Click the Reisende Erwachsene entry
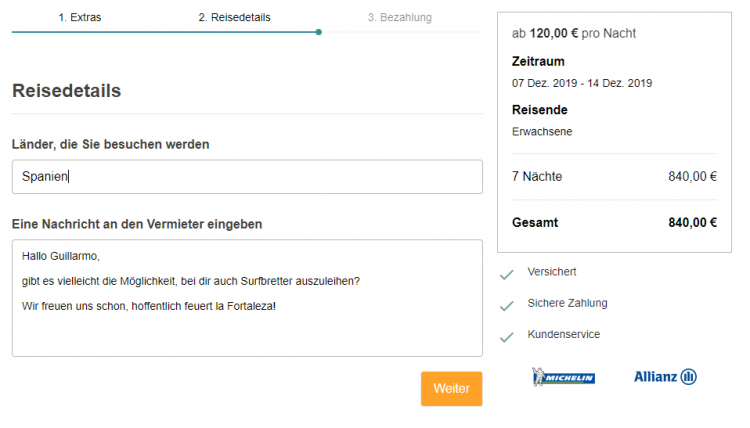The height and width of the screenshot is (428, 750). point(542,132)
